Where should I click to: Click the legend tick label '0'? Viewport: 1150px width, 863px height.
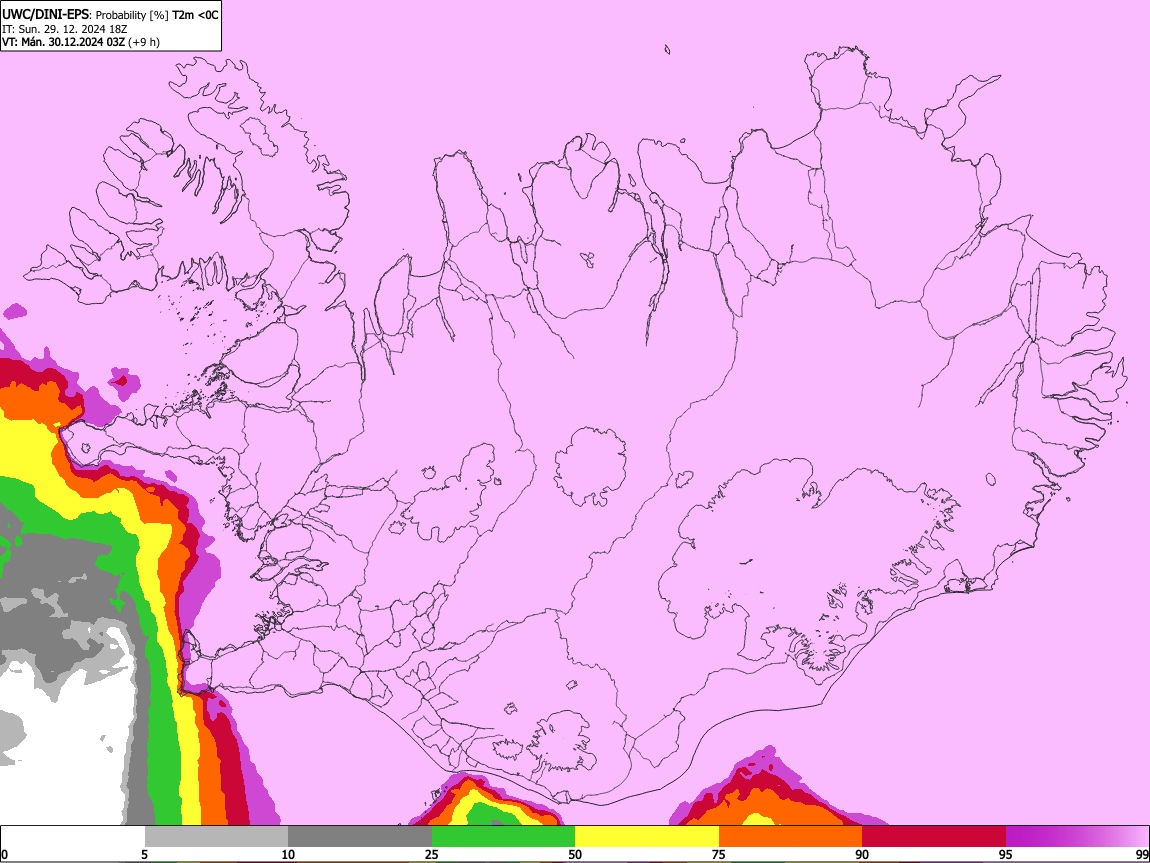(4, 855)
